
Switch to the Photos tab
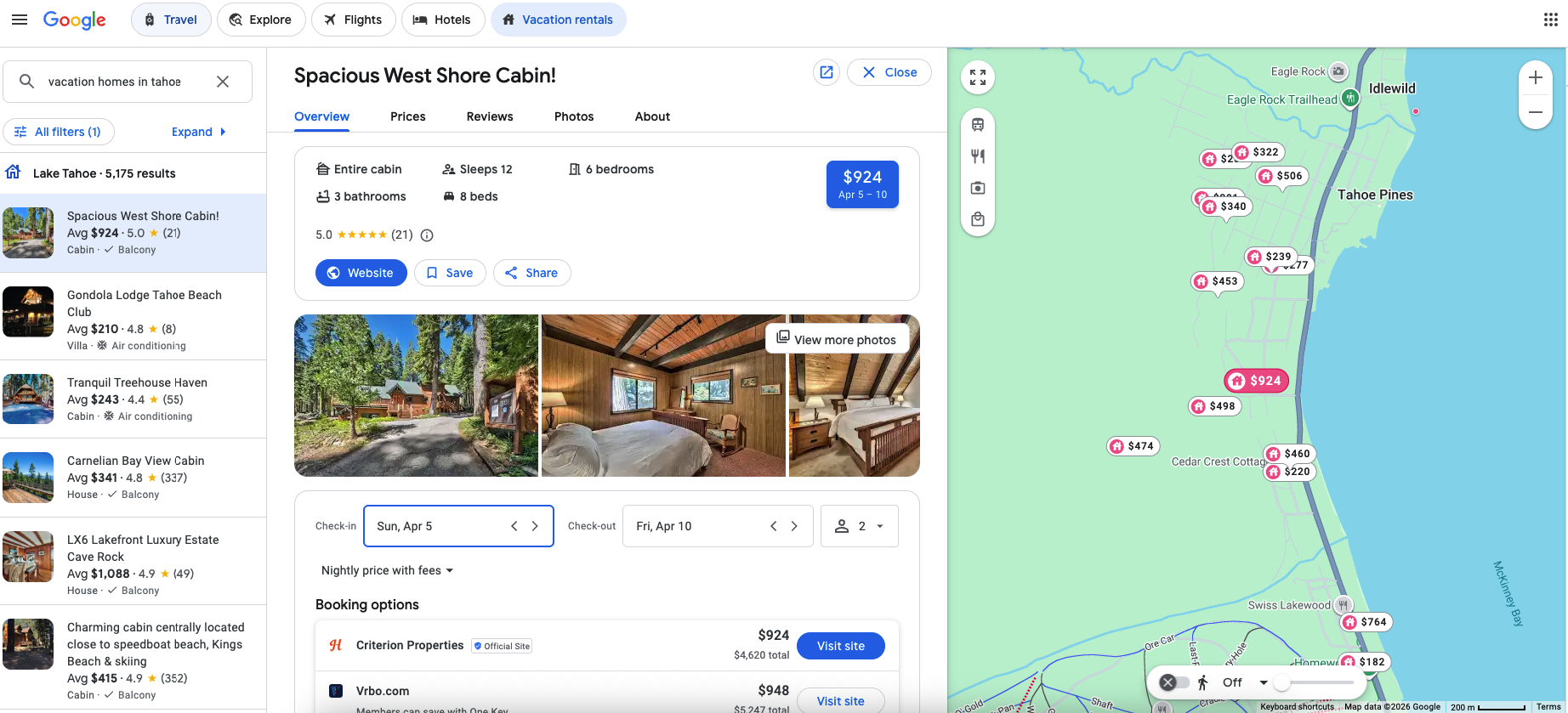click(574, 117)
